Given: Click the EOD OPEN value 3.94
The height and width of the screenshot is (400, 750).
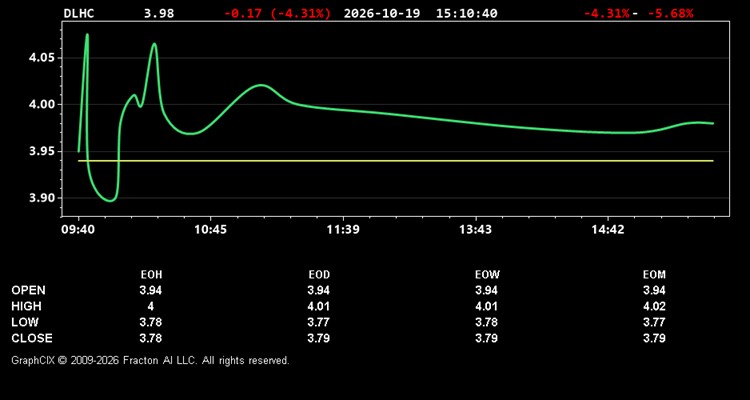Looking at the screenshot, I should [x=319, y=290].
